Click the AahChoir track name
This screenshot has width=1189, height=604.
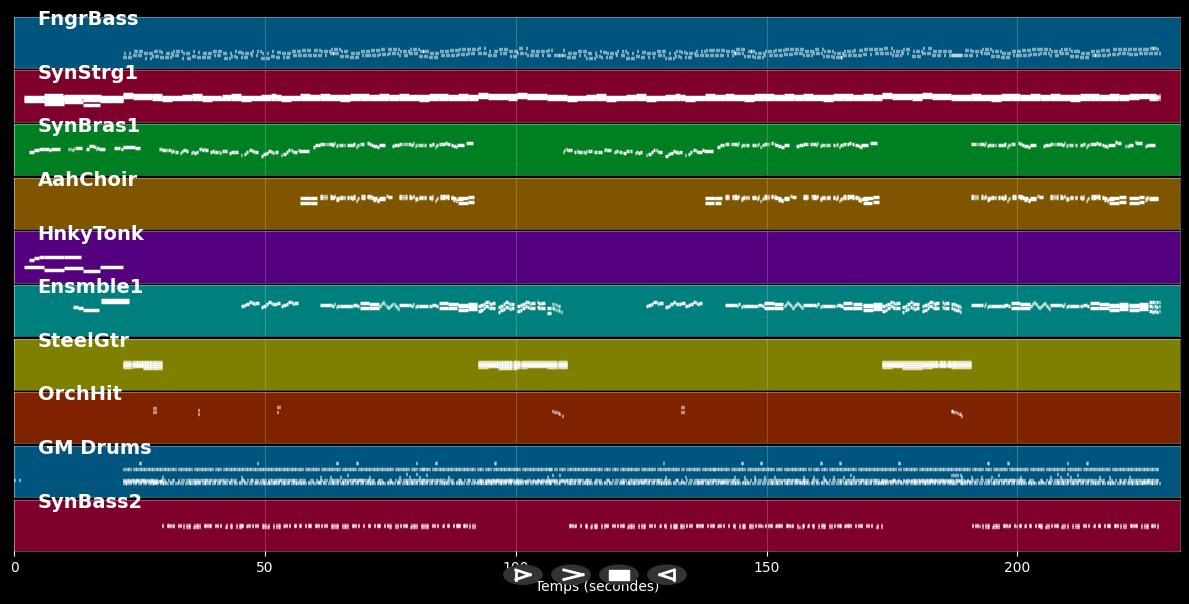(x=87, y=180)
